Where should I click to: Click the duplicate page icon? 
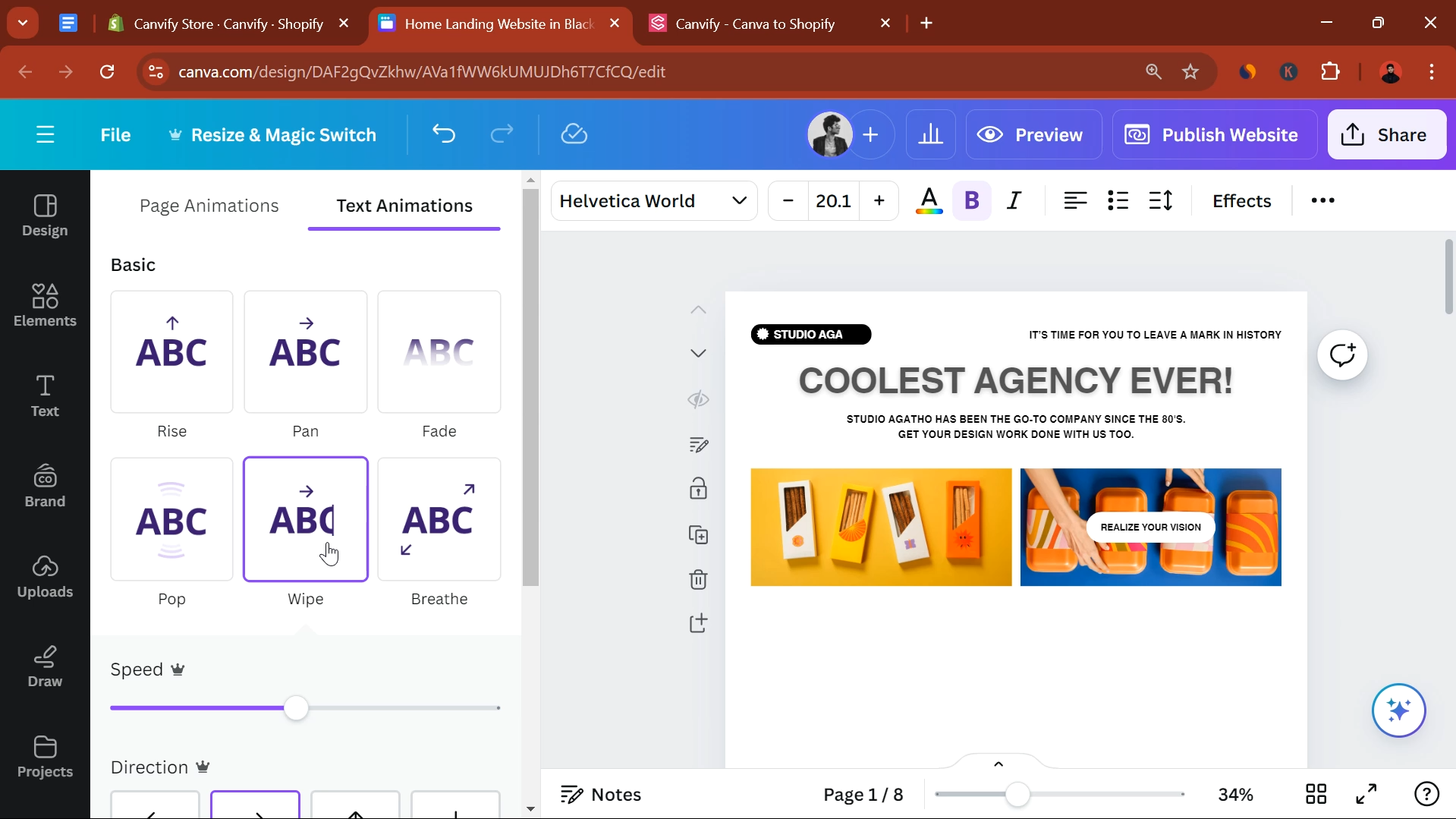point(698,535)
